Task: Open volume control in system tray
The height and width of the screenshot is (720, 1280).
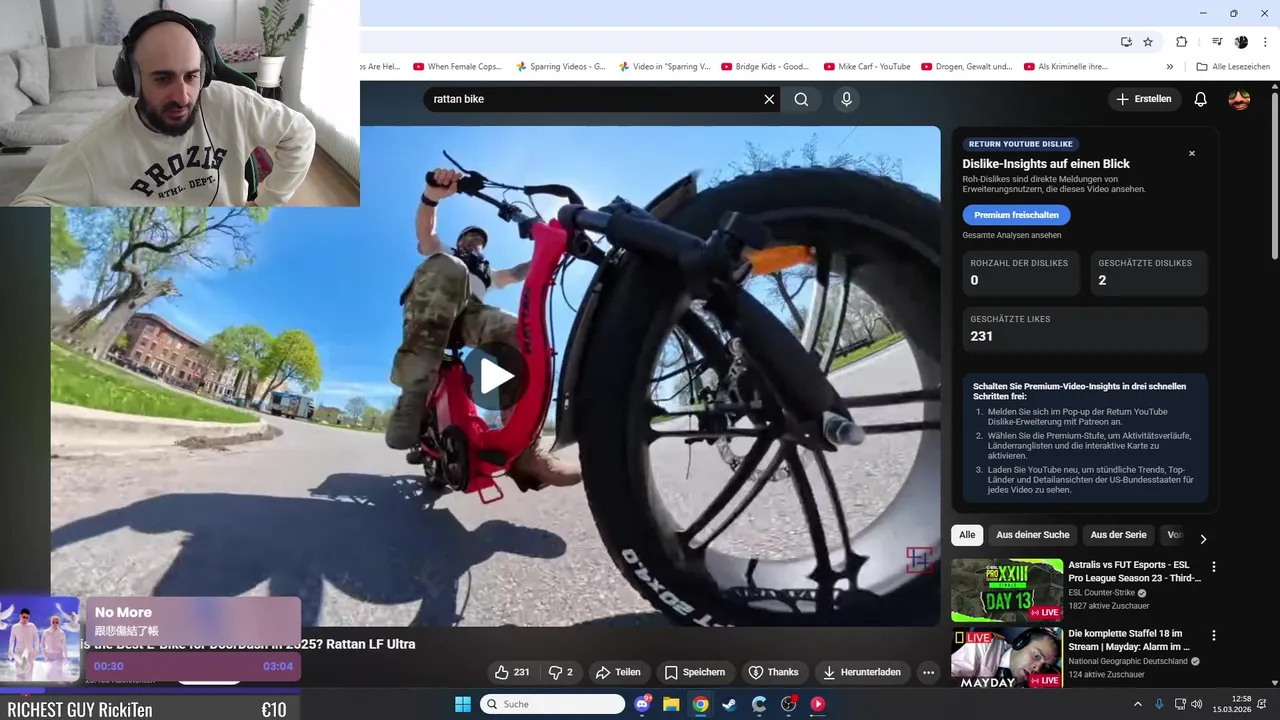Action: click(x=1199, y=704)
